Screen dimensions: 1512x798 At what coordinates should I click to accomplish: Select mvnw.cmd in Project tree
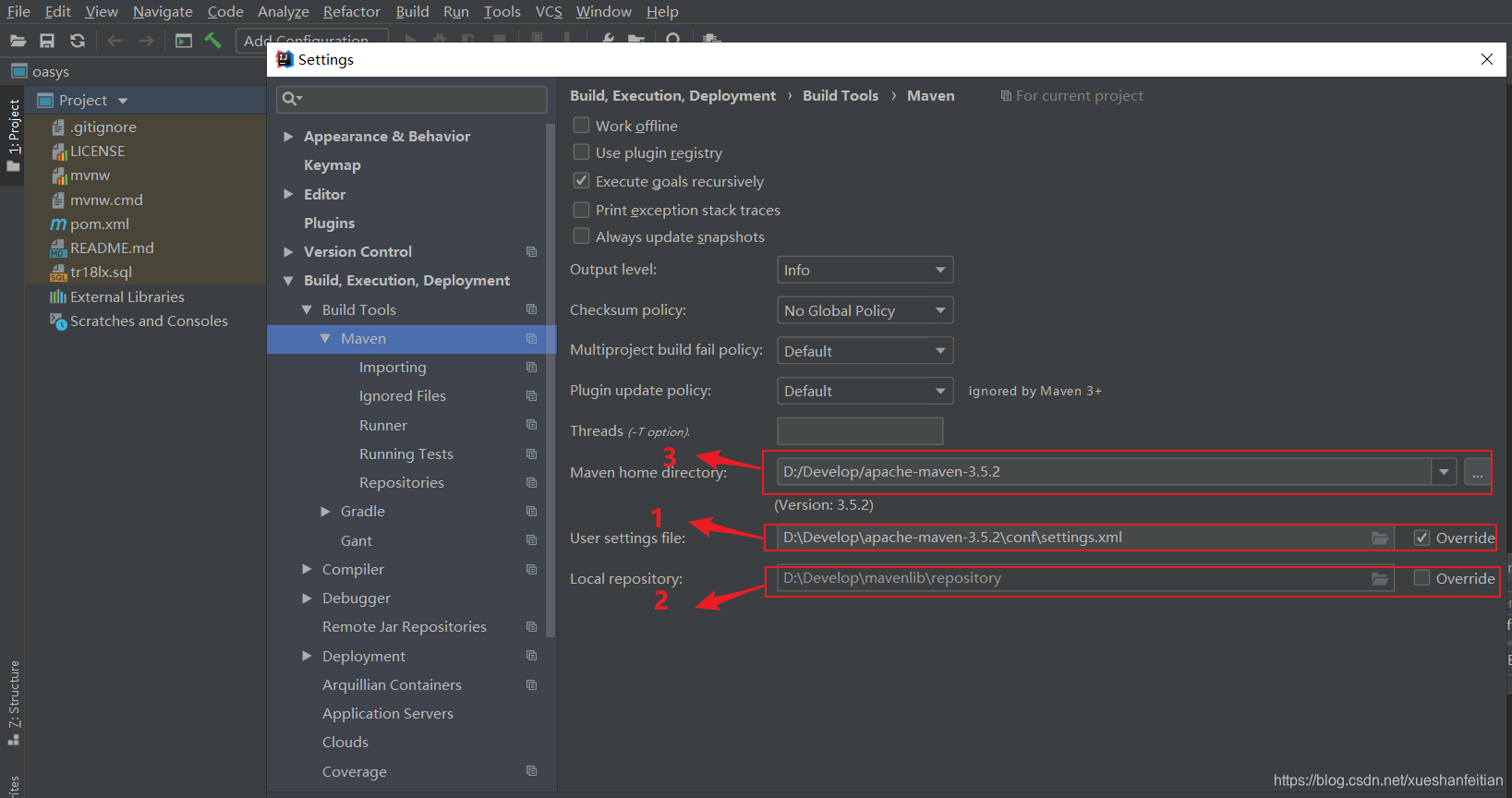point(106,199)
